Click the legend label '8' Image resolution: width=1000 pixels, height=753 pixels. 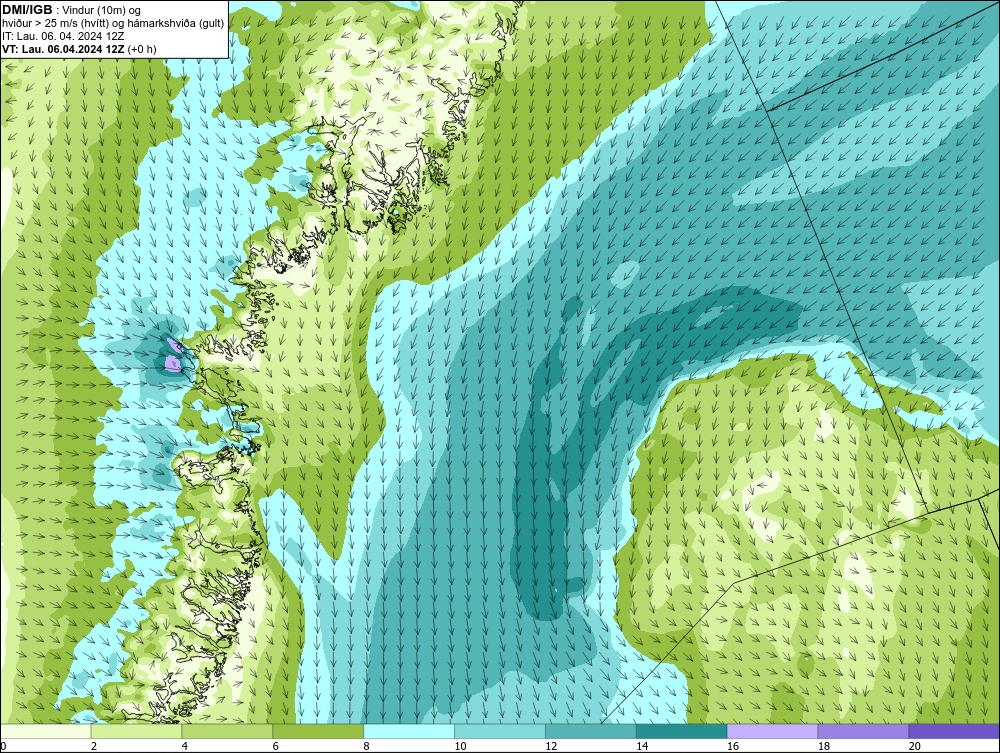click(367, 746)
